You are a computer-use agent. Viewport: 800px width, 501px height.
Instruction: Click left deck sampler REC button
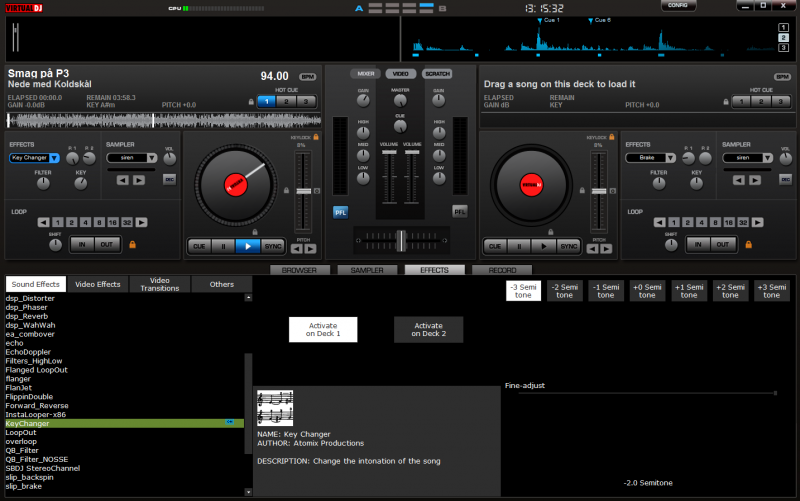(169, 180)
